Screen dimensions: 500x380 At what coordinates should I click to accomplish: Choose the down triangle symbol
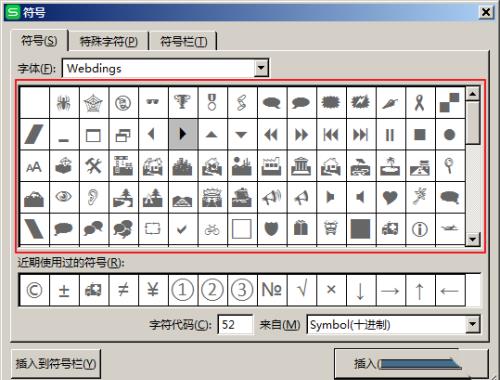242,135
